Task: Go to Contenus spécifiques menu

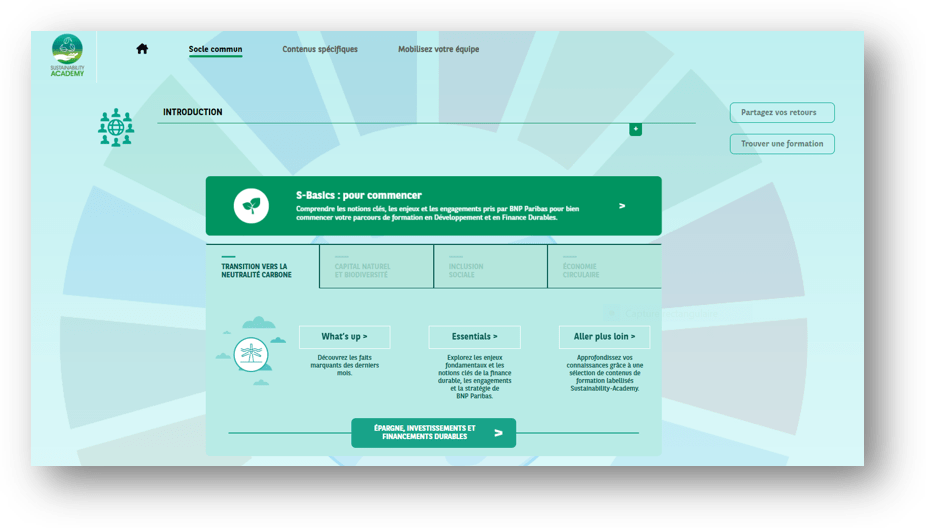Action: (319, 49)
